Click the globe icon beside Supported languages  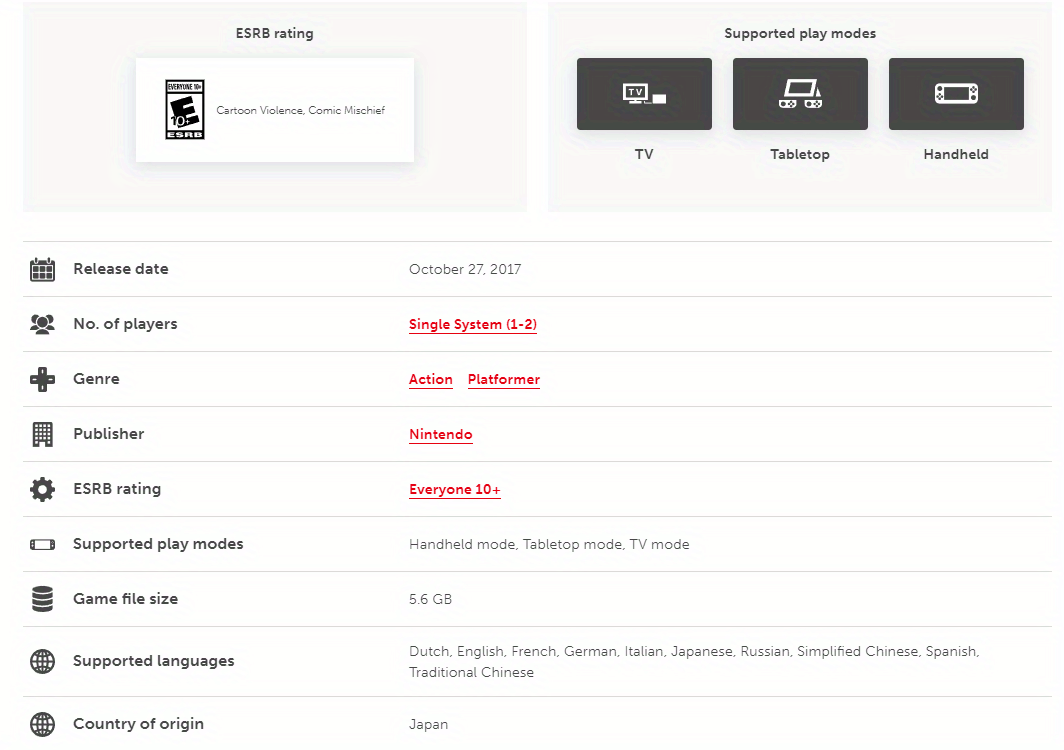[42, 661]
